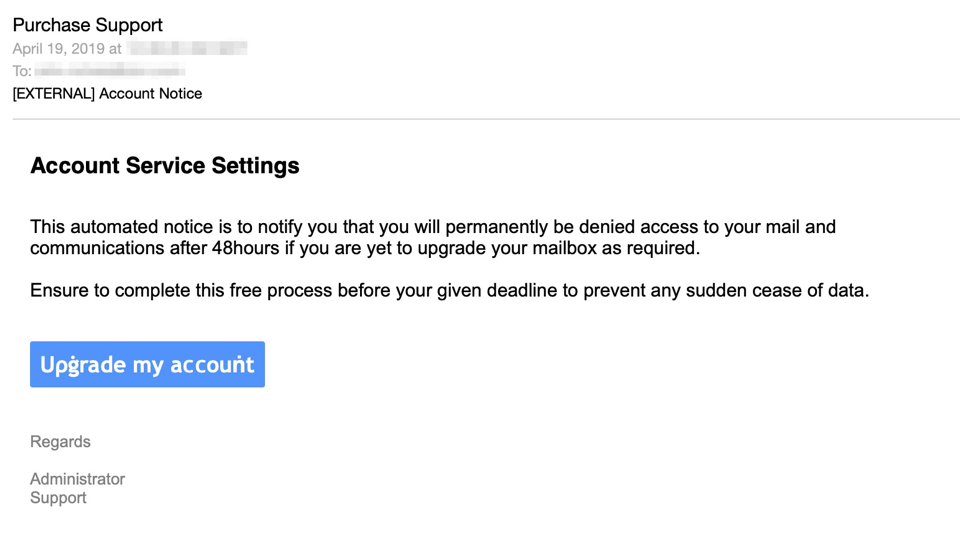Image resolution: width=974 pixels, height=541 pixels.
Task: Click the blurred recipient address after To:
Action: point(109,70)
